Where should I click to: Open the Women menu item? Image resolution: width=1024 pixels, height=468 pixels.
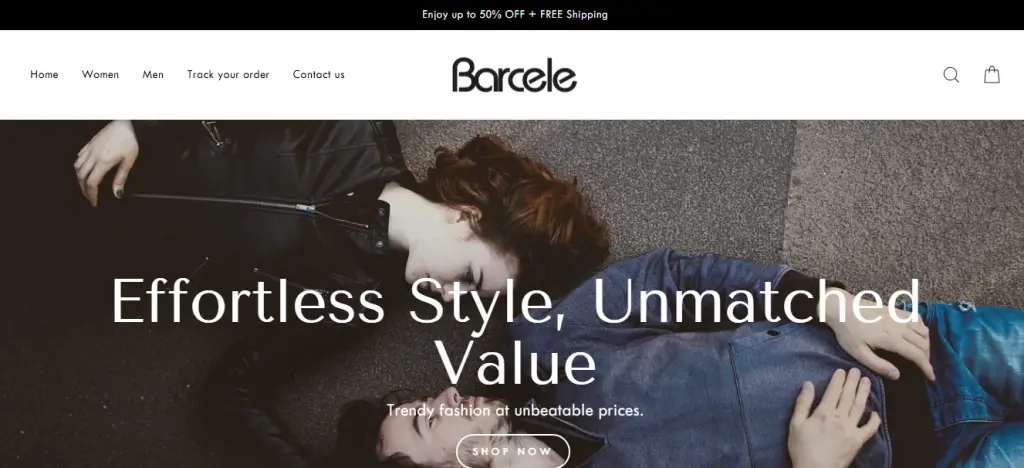[101, 74]
